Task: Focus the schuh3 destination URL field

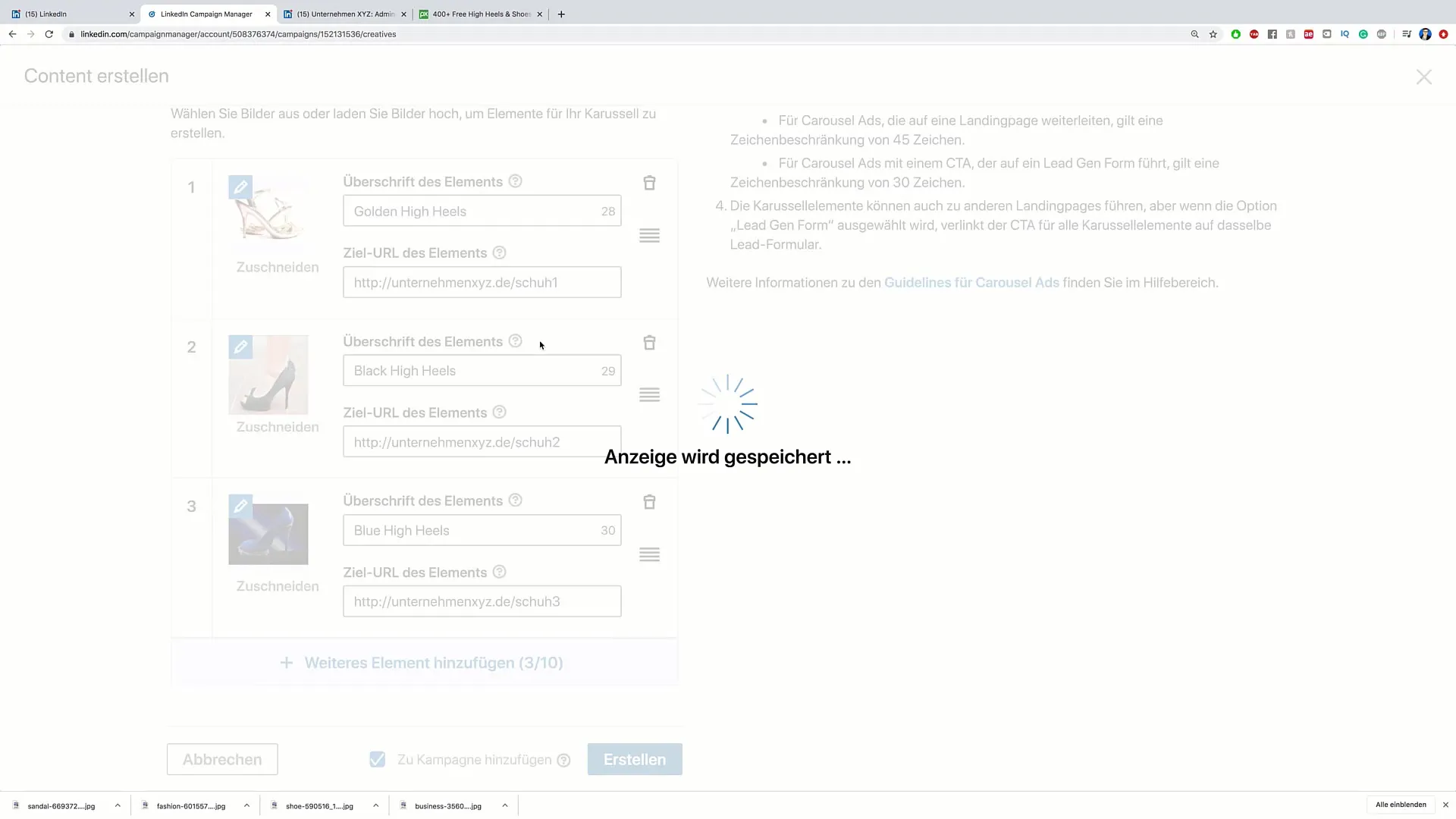Action: pos(482,601)
